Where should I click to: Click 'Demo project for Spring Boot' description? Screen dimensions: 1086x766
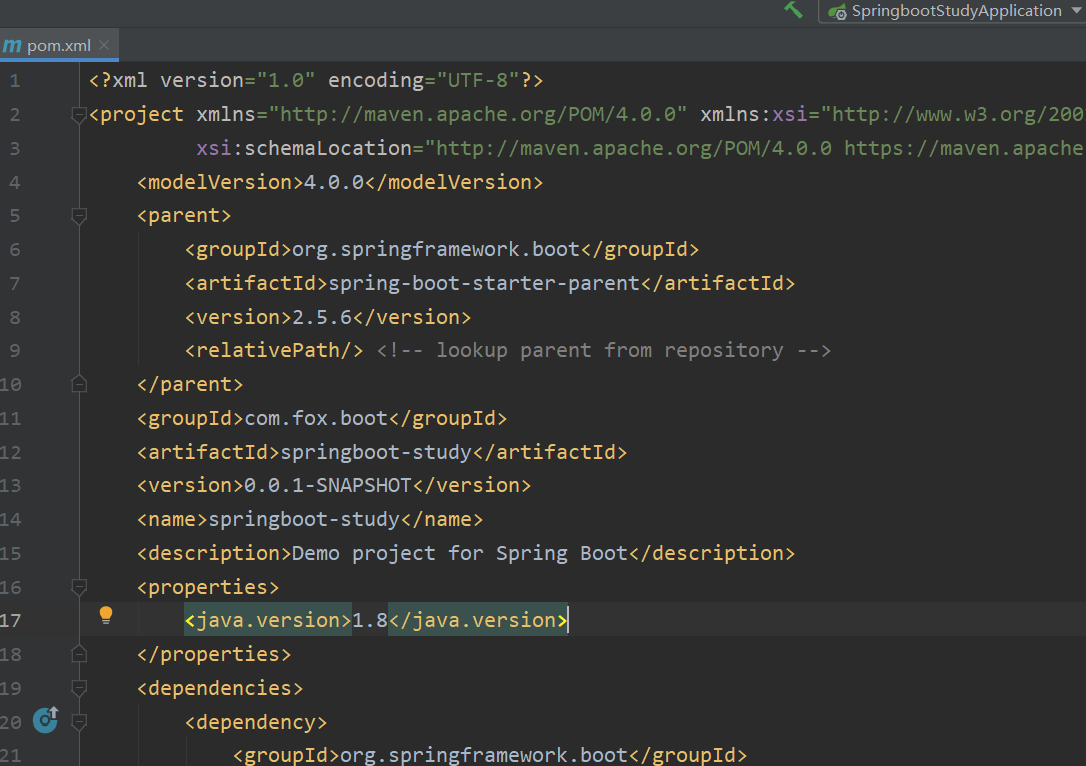pos(460,553)
